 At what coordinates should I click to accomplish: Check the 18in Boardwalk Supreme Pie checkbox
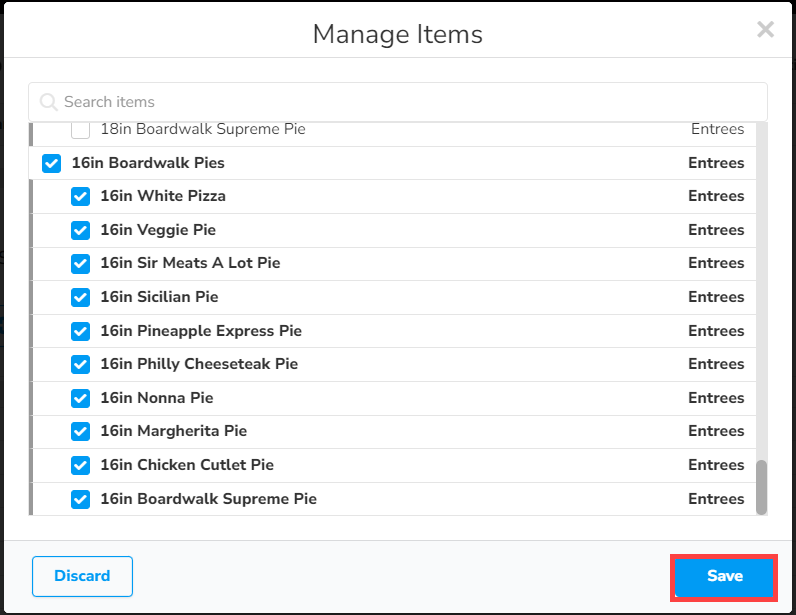tap(81, 130)
